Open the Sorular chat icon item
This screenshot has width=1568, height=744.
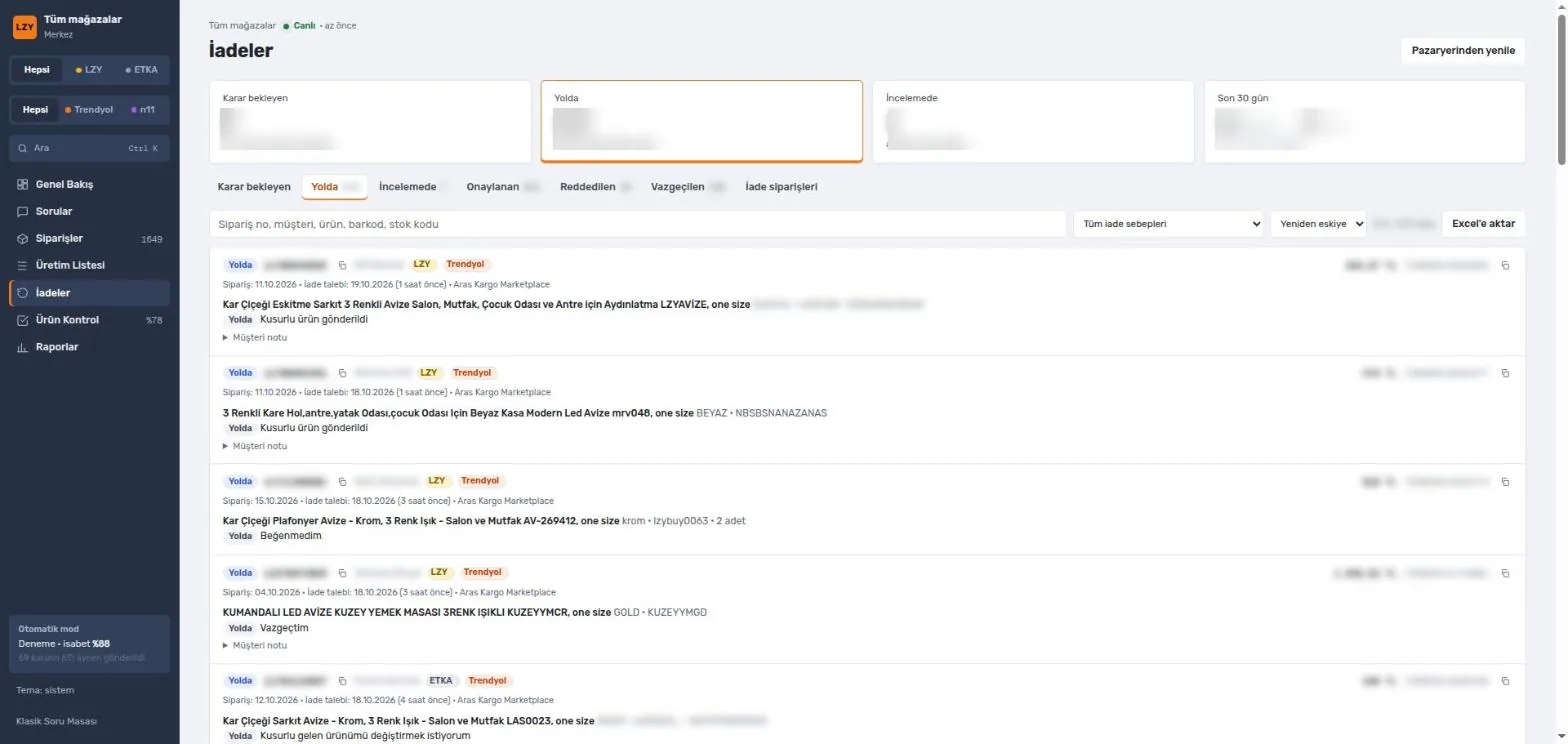pyautogui.click(x=89, y=212)
